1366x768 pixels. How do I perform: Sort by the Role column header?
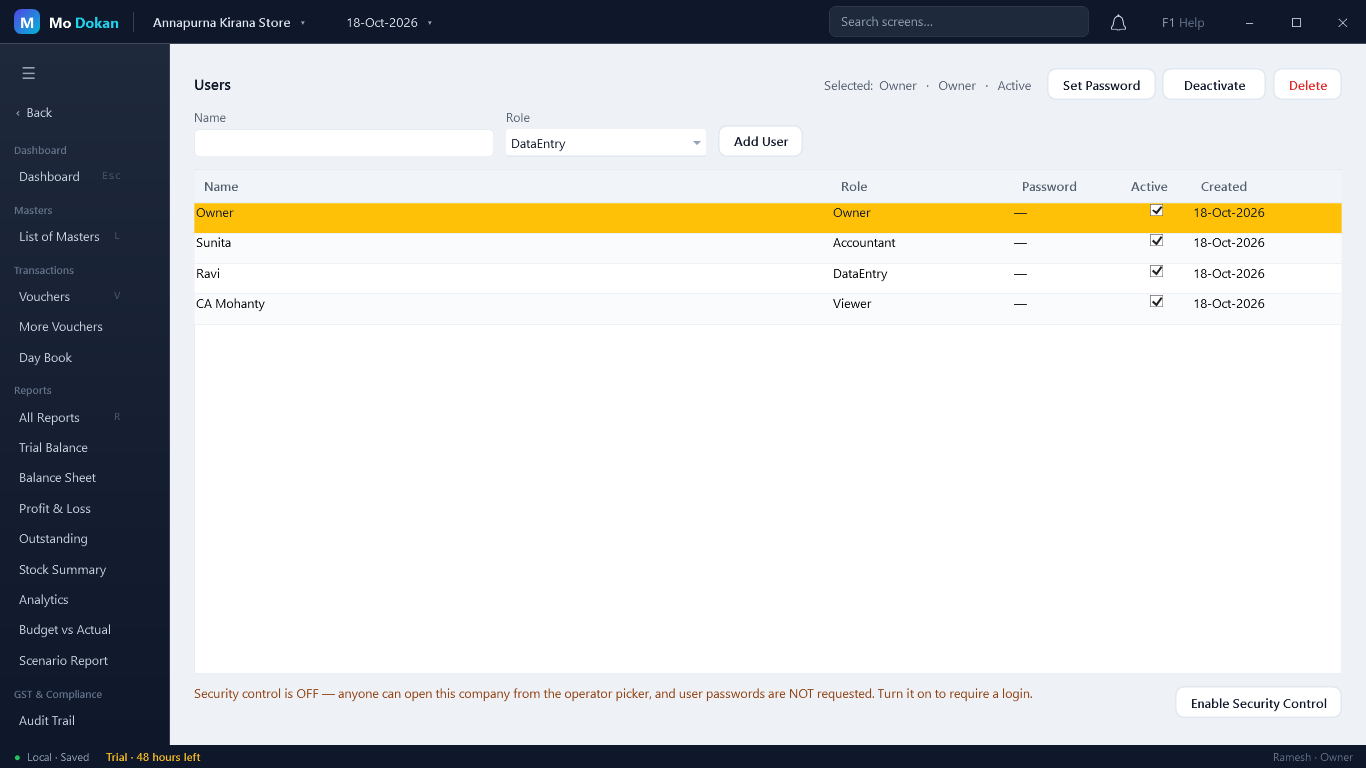point(854,187)
